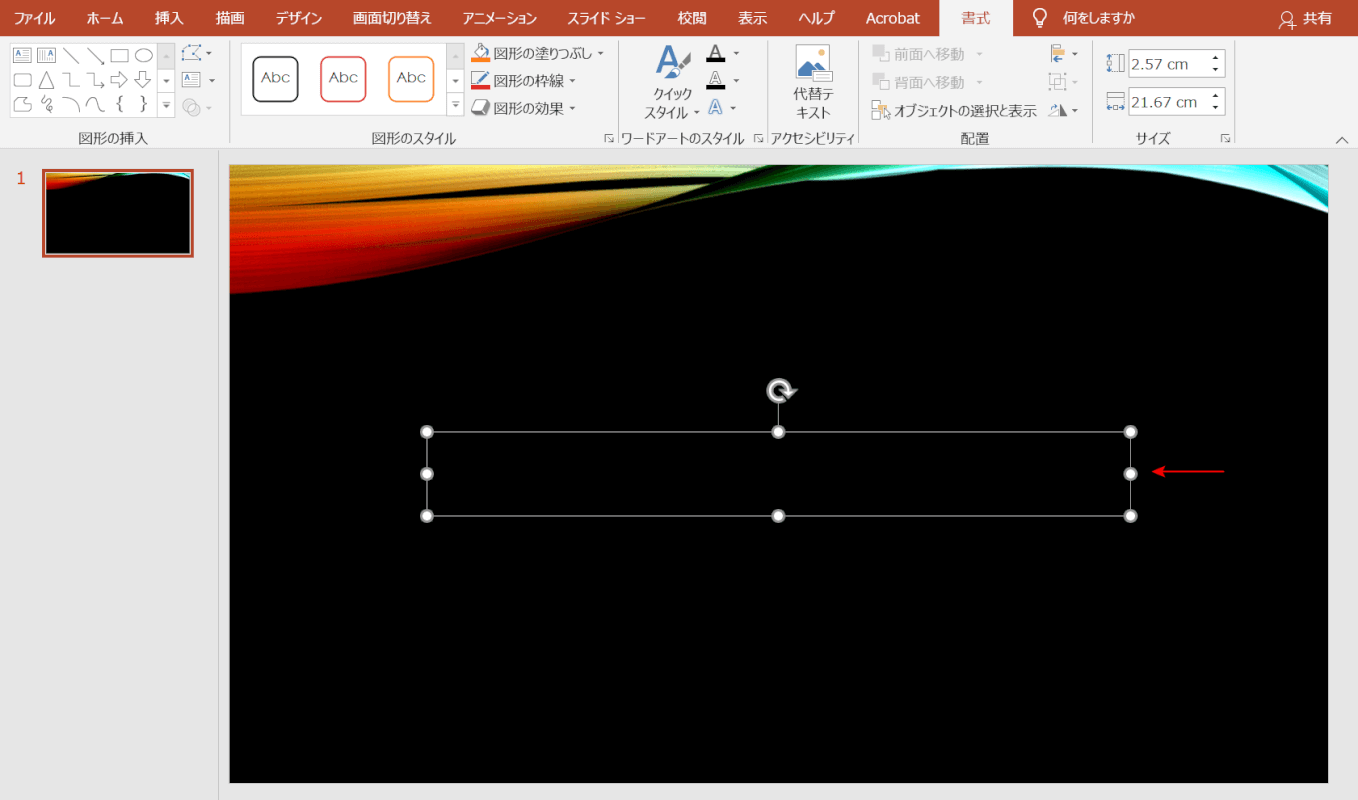Select the vertical text box shape
Viewport: 1358px width, 800px height.
point(46,56)
